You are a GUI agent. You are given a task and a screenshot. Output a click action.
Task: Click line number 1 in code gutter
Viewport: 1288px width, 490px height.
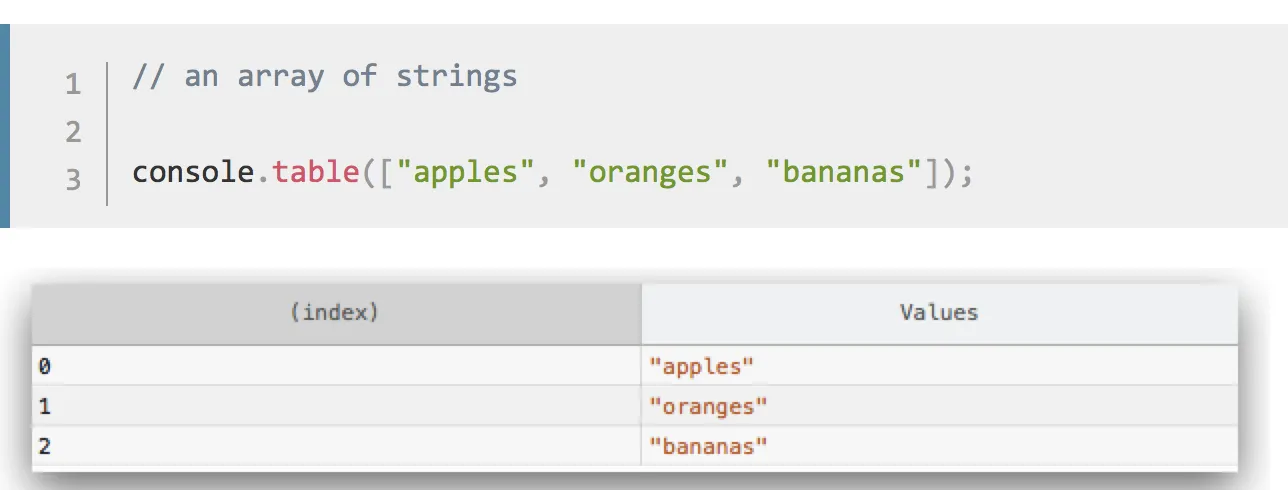tap(73, 84)
